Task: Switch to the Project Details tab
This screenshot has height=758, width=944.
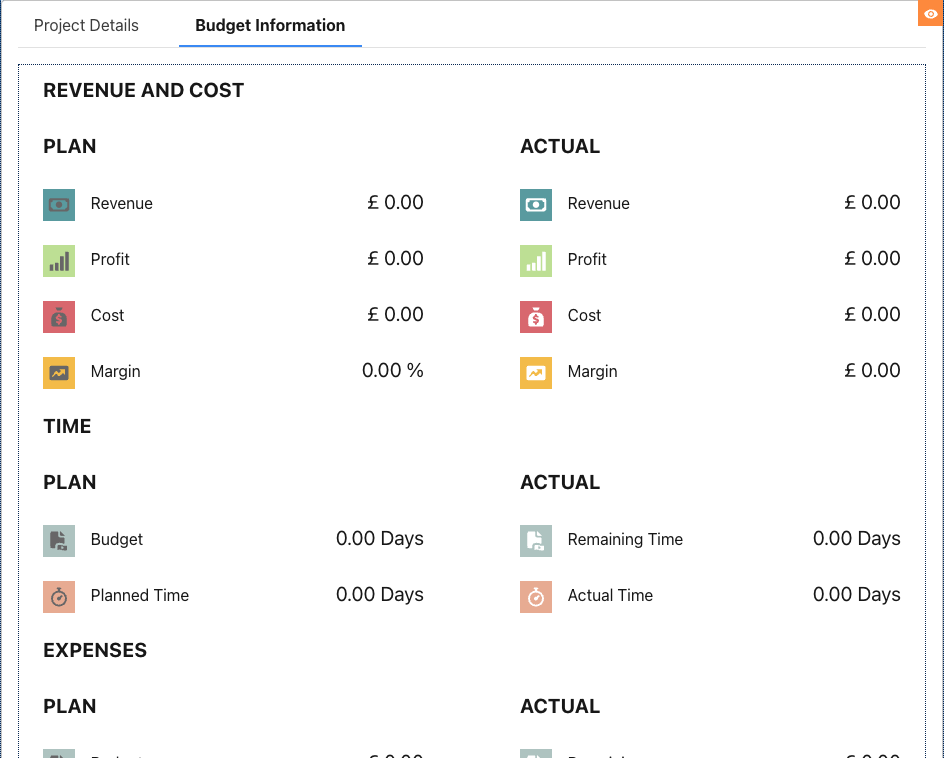Action: point(86,26)
